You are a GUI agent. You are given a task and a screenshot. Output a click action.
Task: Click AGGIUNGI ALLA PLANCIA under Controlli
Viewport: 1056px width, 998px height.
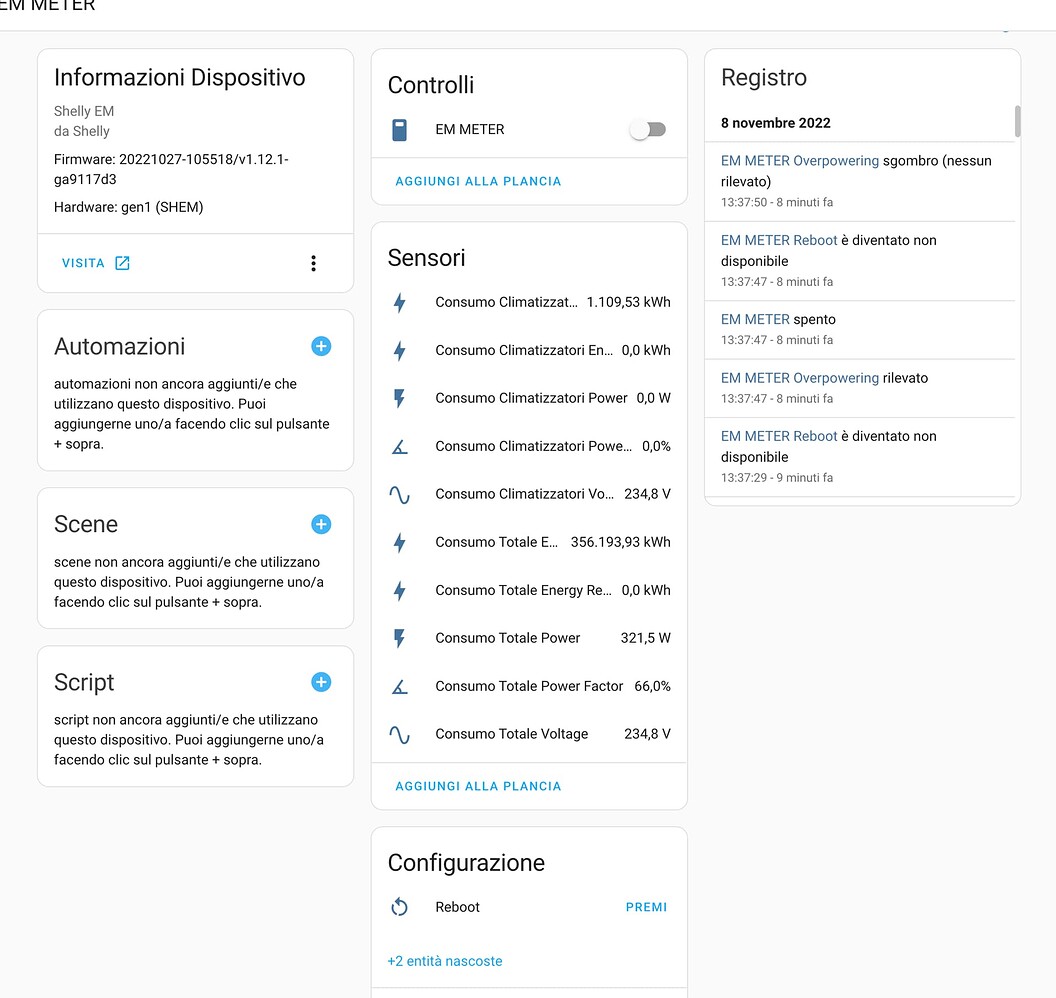[478, 181]
